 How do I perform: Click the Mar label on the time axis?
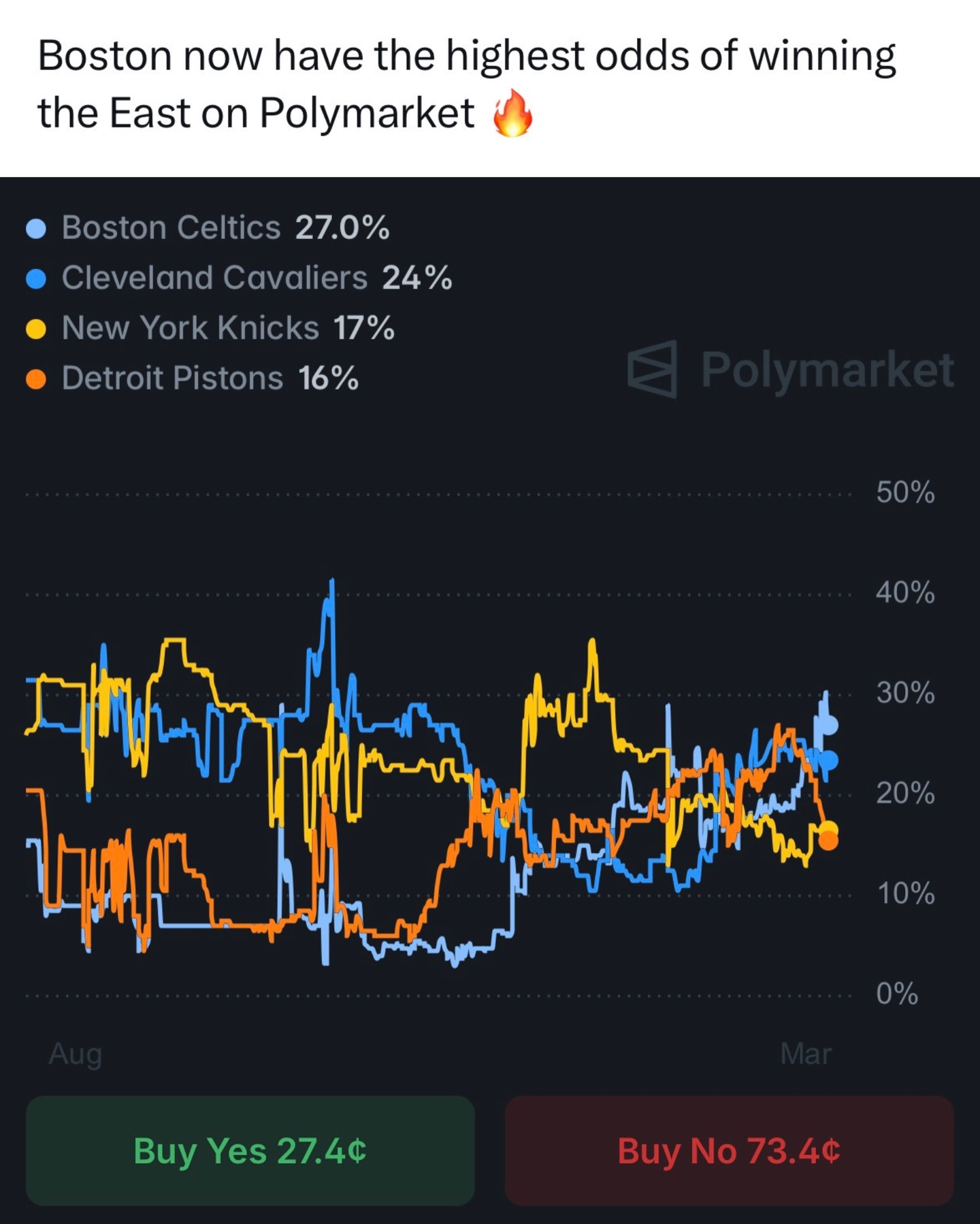click(806, 1054)
